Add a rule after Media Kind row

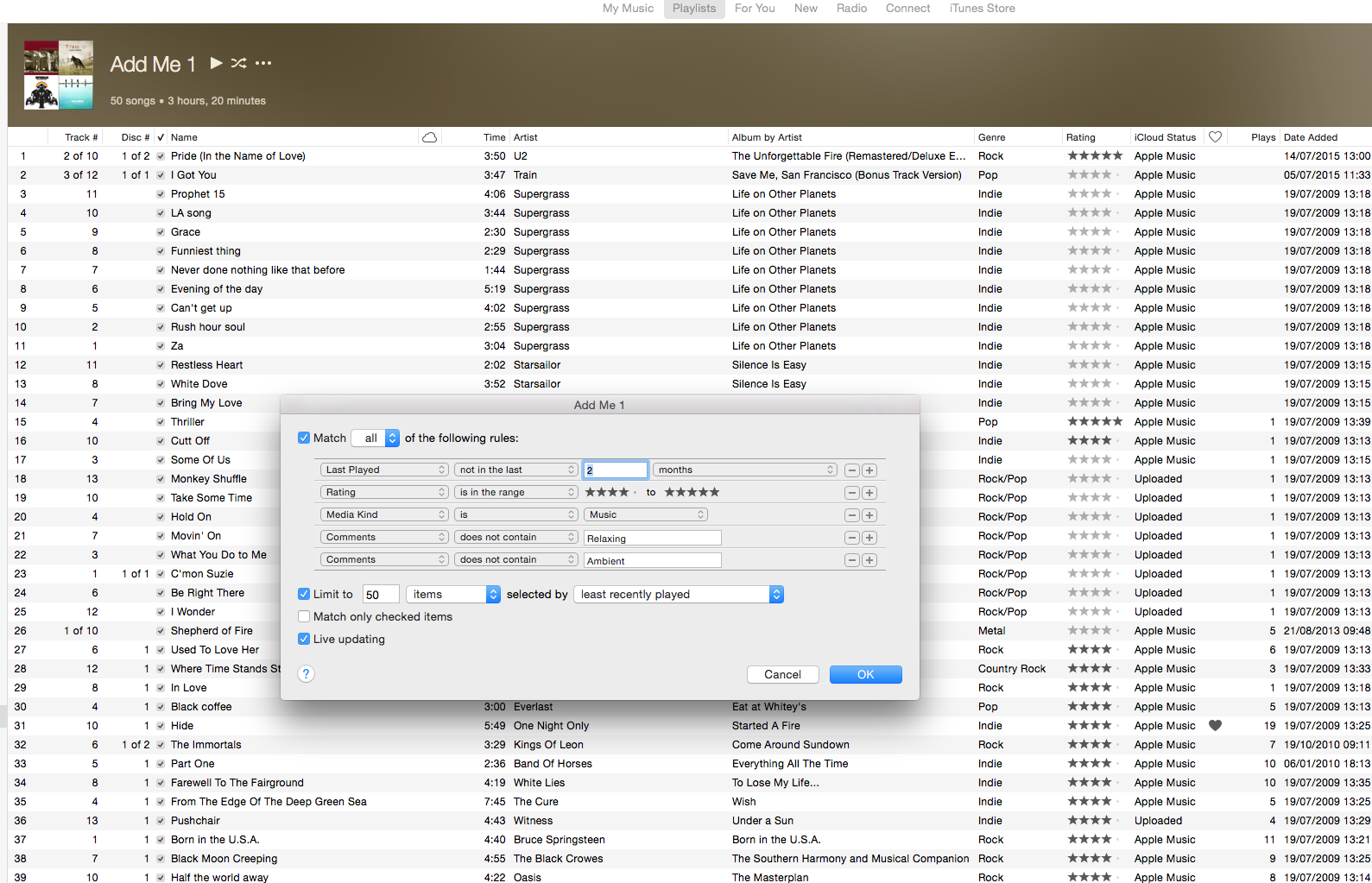click(x=869, y=515)
